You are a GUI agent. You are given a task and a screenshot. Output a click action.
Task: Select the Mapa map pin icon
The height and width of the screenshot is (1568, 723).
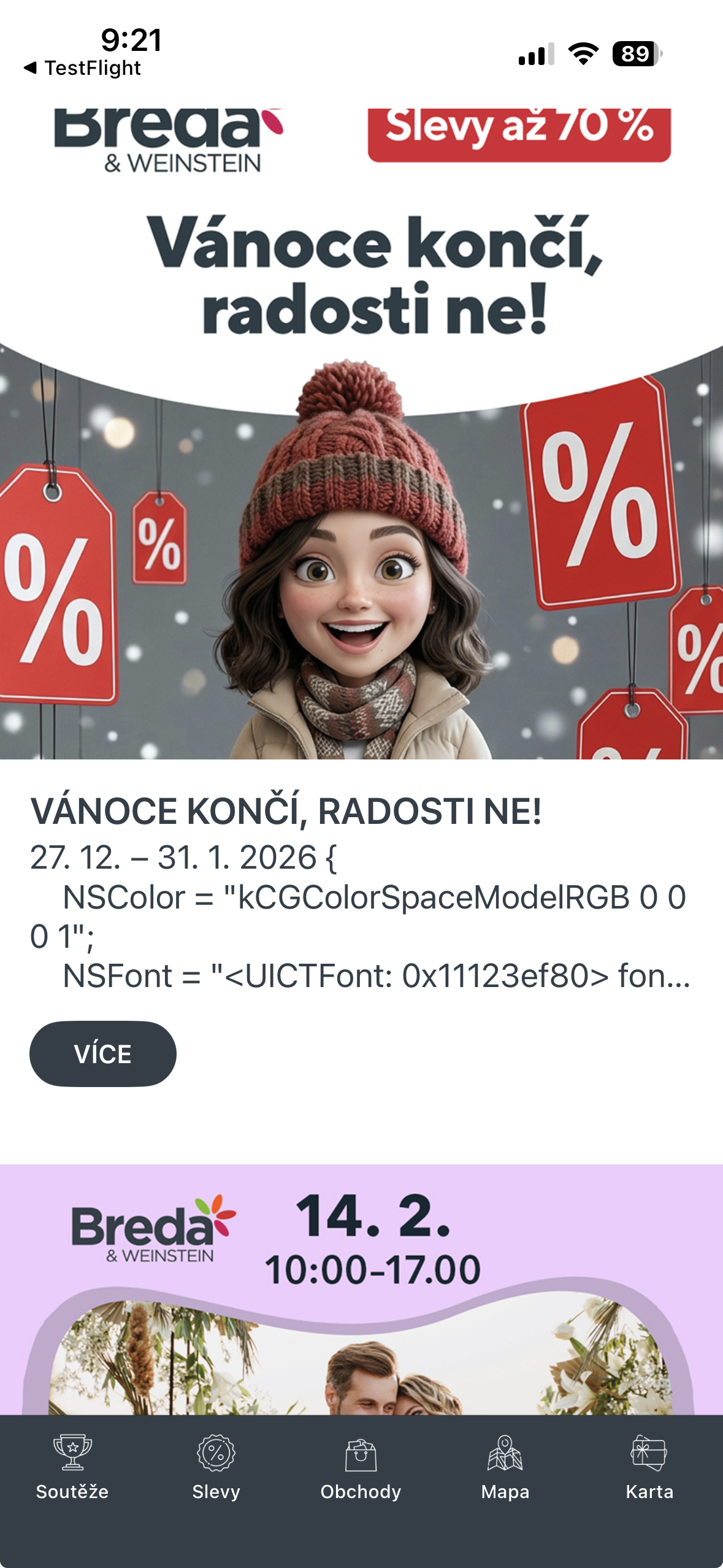click(x=505, y=1452)
